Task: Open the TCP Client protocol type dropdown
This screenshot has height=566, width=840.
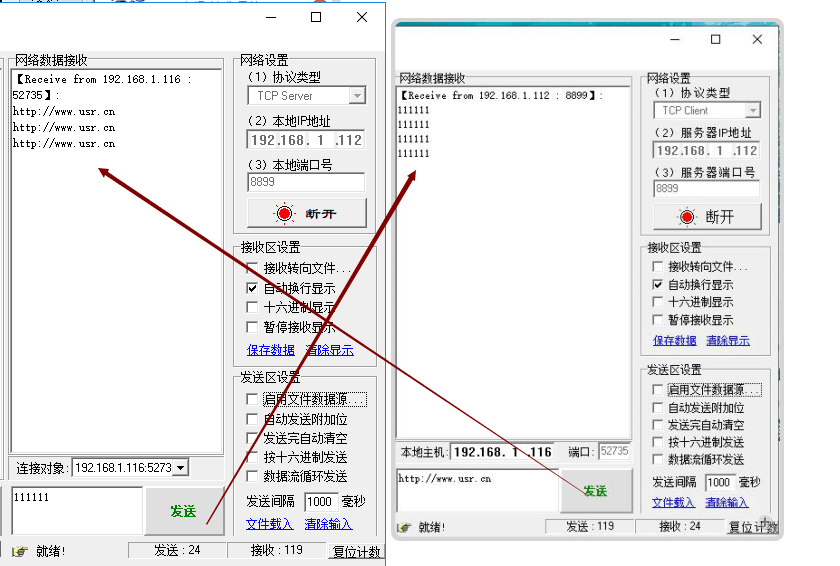Action: coord(752,111)
